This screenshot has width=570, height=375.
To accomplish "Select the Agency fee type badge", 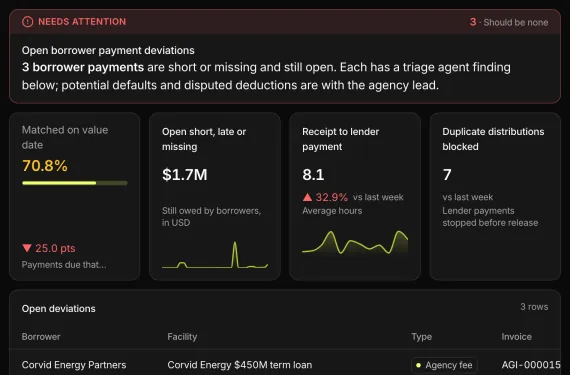I will click(444, 365).
